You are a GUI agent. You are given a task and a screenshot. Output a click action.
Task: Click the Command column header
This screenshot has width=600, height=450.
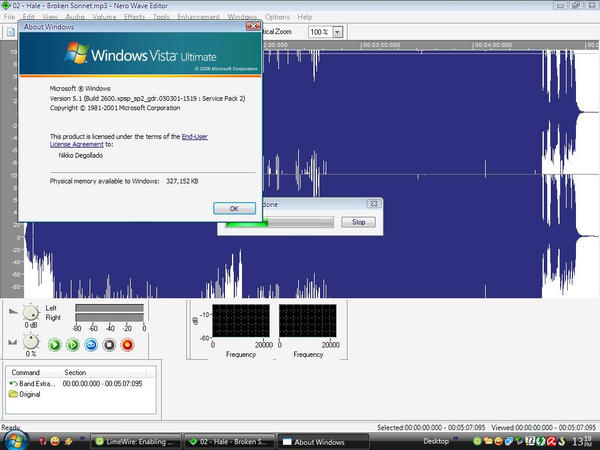point(33,372)
